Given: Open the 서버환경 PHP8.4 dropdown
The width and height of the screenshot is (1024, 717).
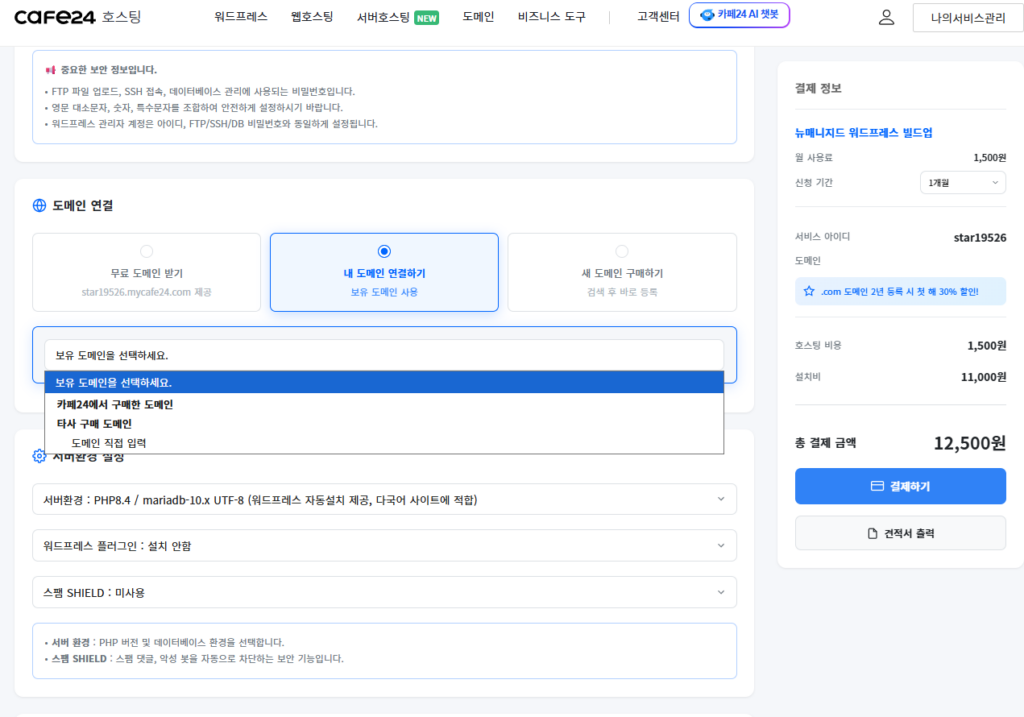Looking at the screenshot, I should [x=384, y=499].
